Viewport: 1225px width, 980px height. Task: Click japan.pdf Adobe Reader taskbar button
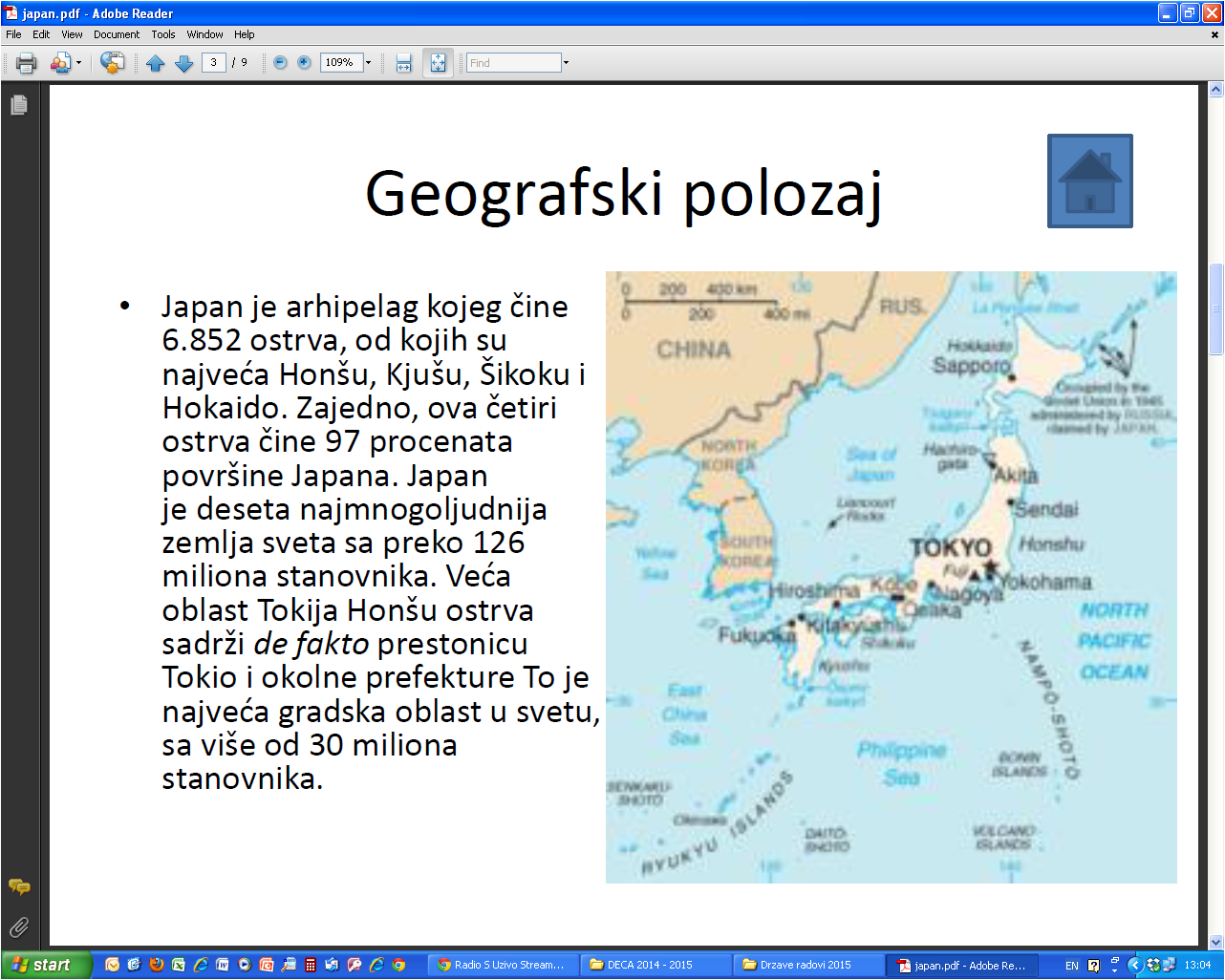coord(961,965)
